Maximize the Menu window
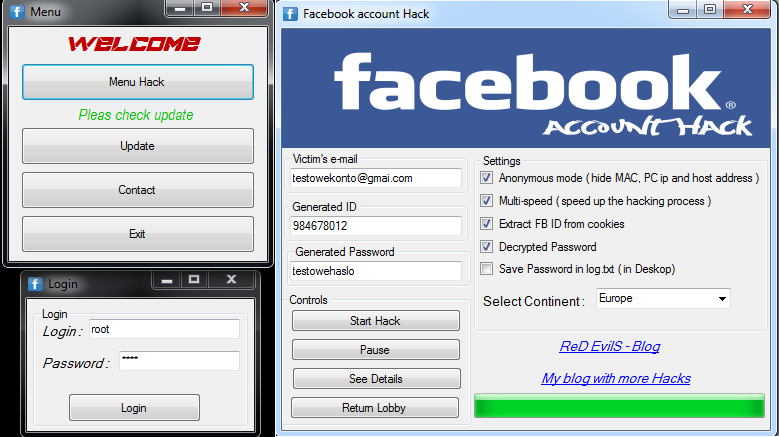 207,7
